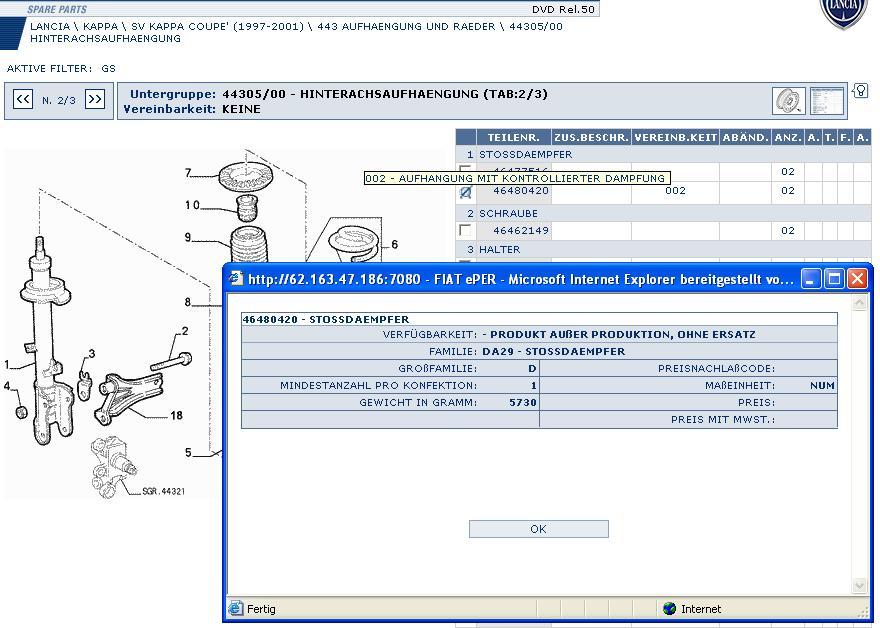Click the F. column header
Viewport: 880px width, 628px height.
point(845,137)
